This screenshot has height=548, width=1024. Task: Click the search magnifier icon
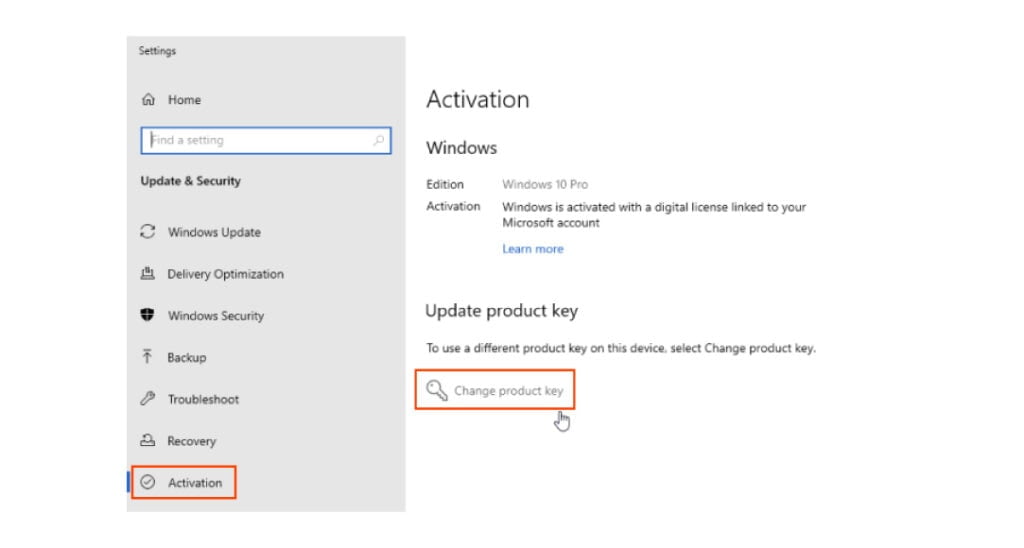click(378, 141)
